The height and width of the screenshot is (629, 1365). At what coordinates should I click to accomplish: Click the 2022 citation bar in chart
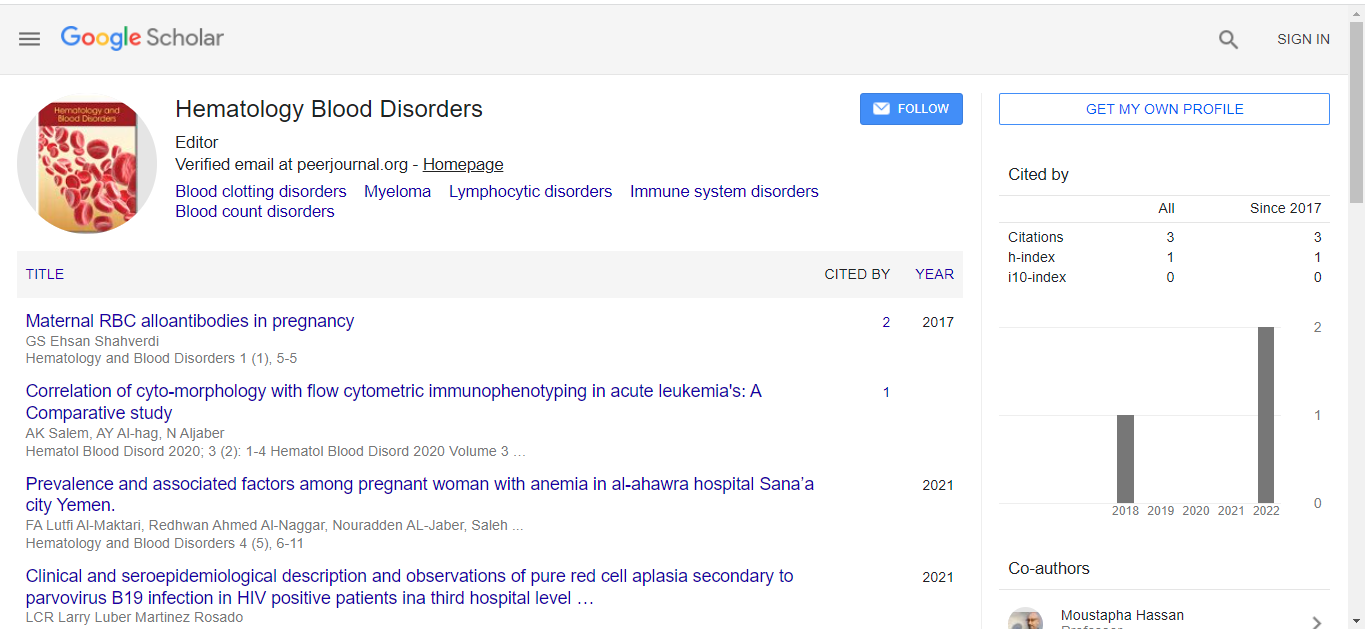[x=1266, y=415]
